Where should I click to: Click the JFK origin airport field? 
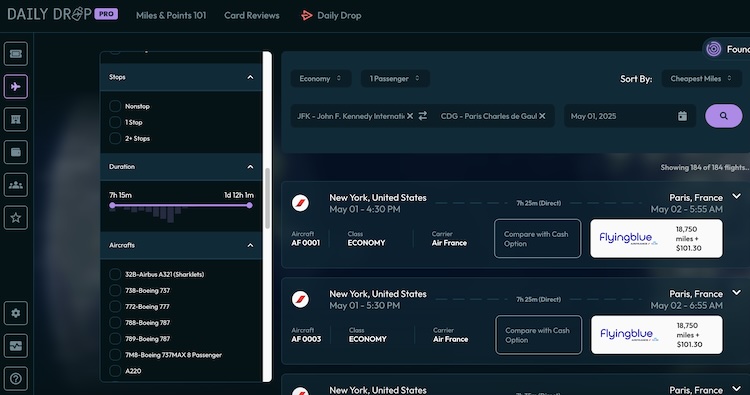[x=350, y=116]
